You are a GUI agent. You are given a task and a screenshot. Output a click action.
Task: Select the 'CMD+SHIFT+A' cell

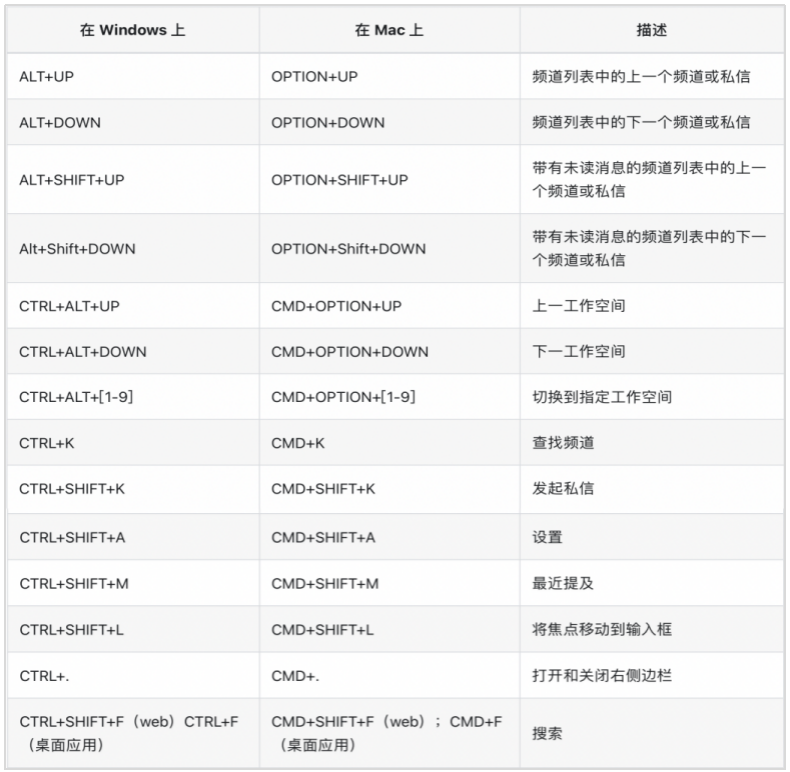click(389, 537)
